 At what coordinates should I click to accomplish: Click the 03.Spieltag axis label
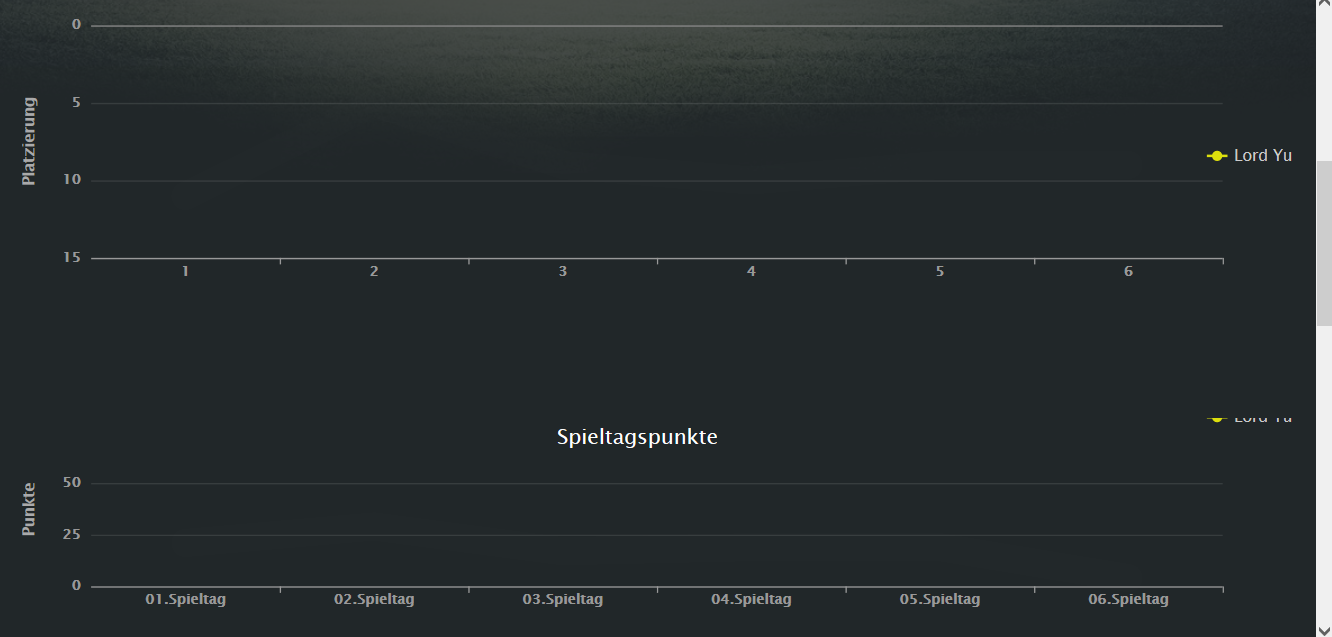tap(563, 600)
